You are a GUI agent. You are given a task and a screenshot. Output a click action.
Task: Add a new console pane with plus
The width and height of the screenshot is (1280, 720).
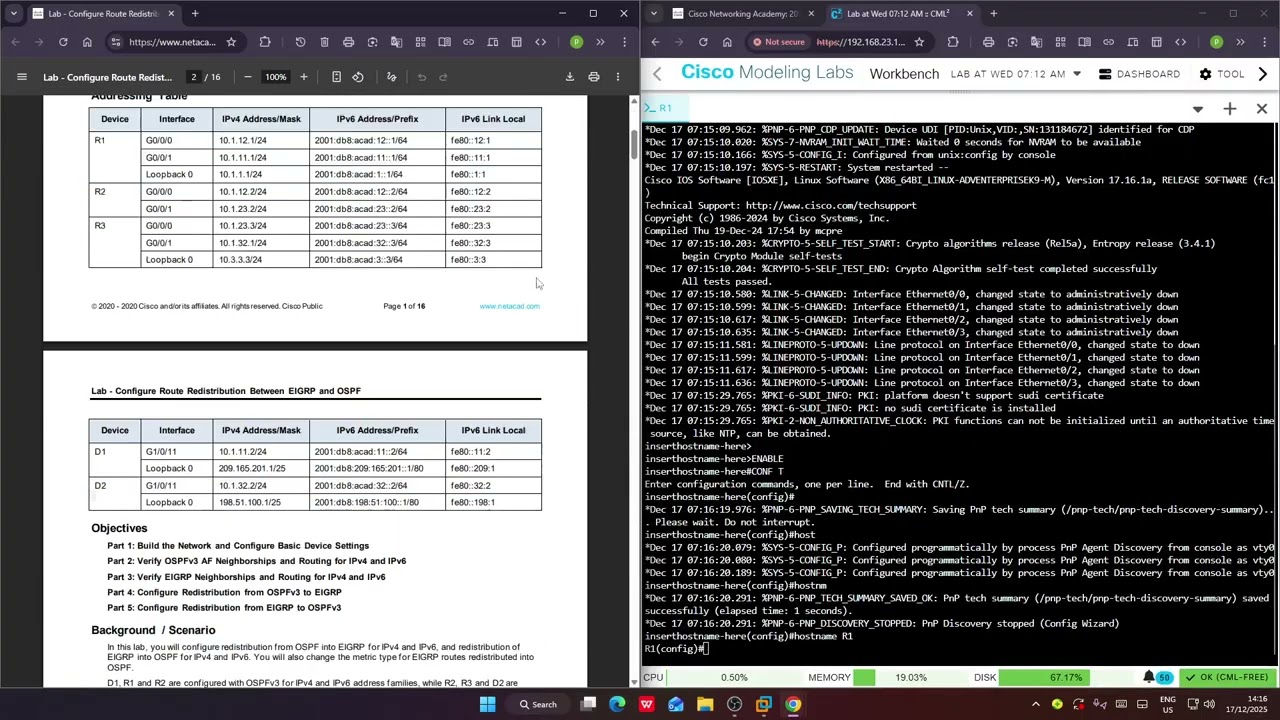1230,108
